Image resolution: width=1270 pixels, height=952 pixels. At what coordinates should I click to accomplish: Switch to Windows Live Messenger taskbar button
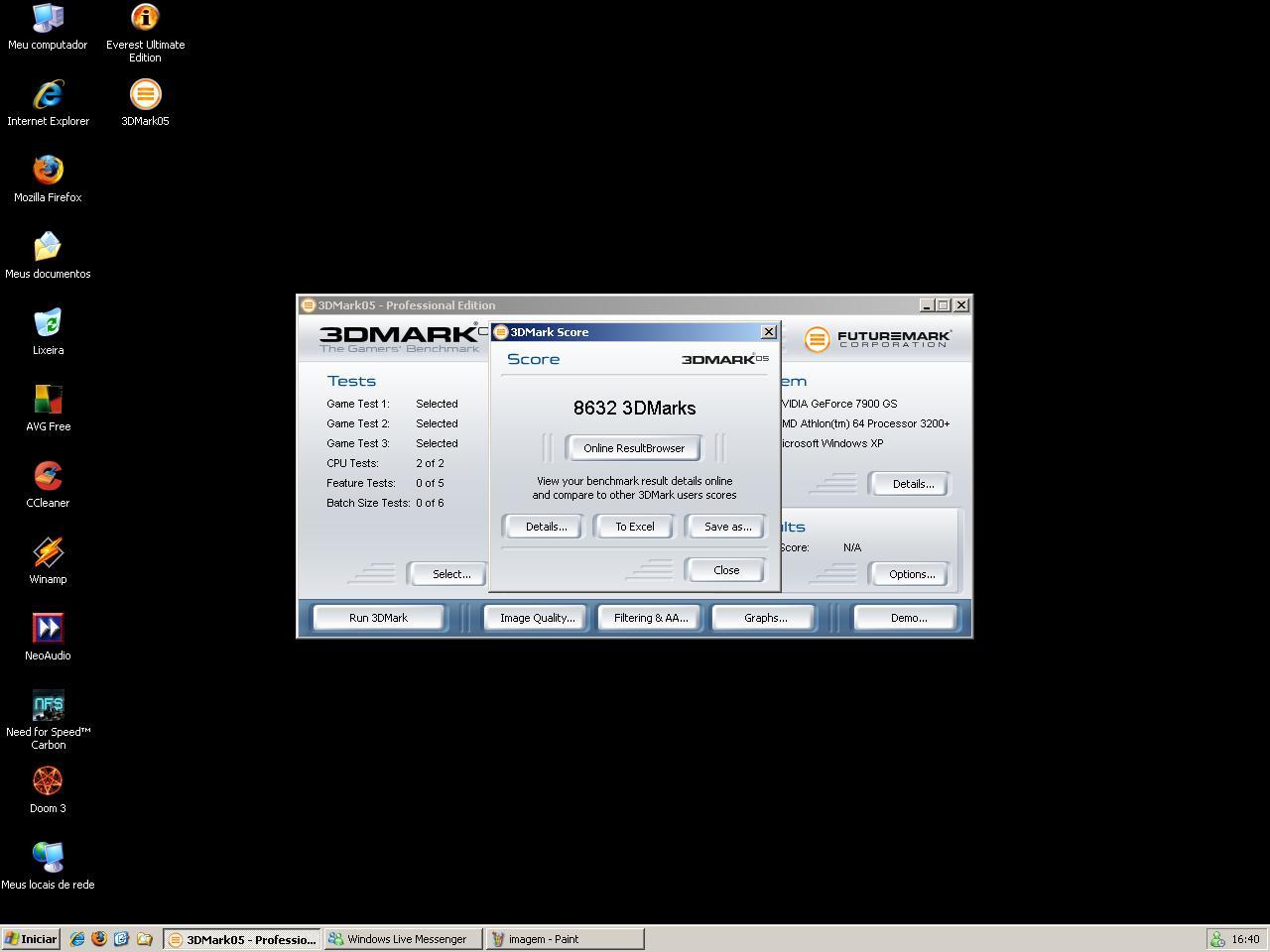(x=403, y=938)
